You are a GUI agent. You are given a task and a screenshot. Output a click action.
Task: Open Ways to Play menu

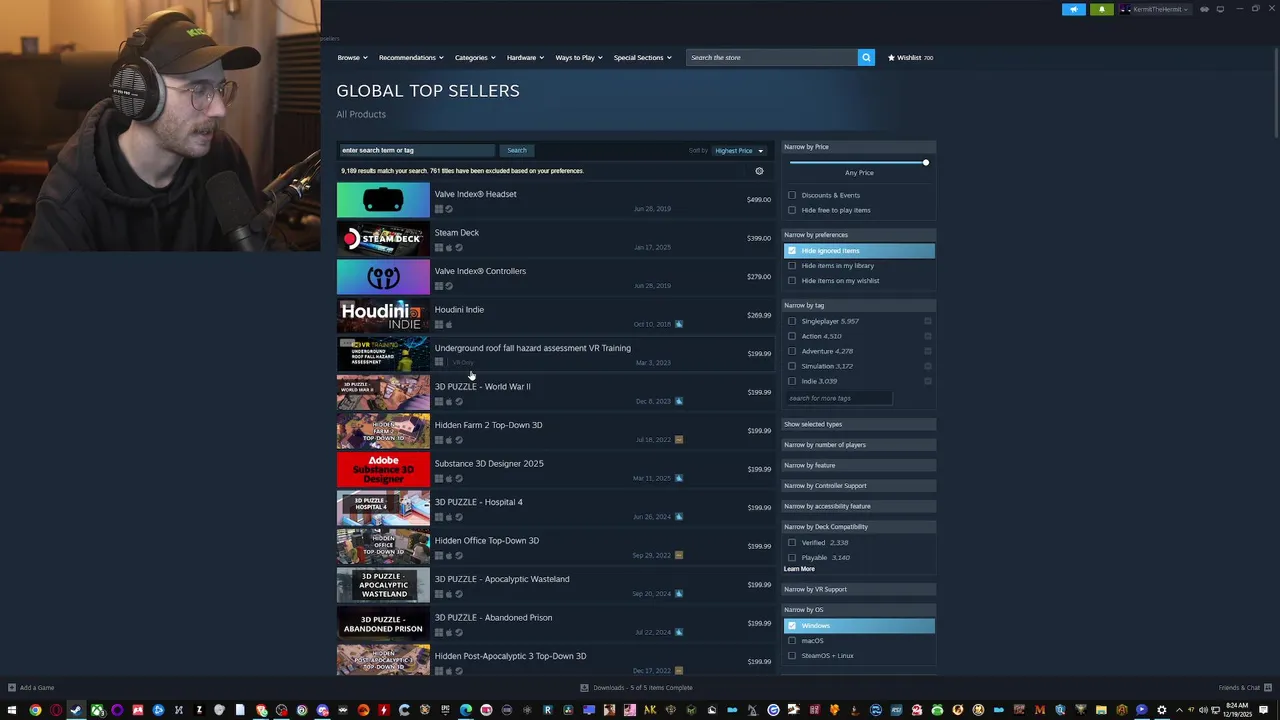579,57
